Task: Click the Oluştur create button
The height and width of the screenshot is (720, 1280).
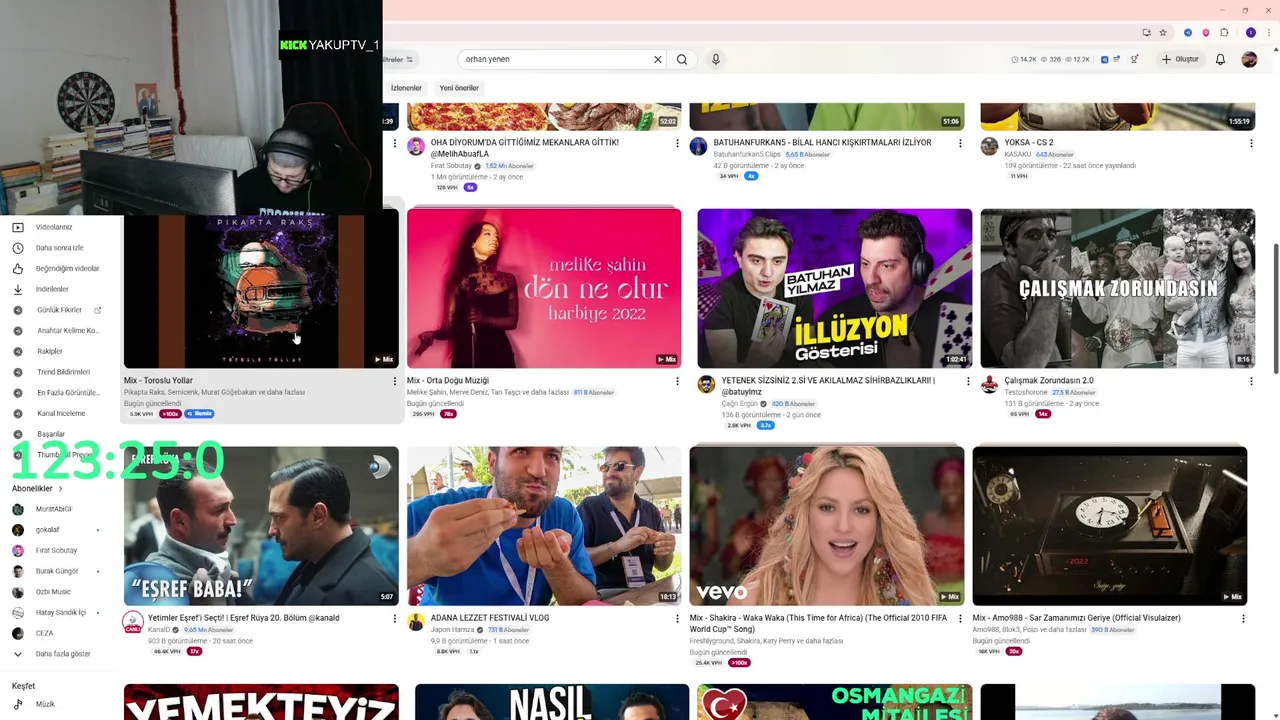Action: [1180, 59]
